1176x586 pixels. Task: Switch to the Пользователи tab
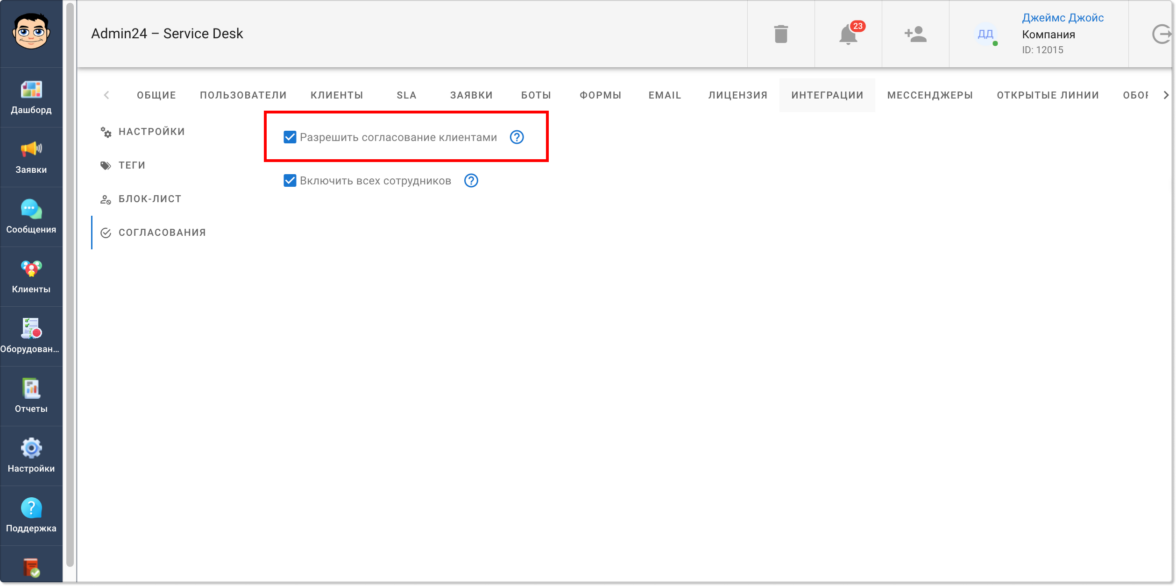(243, 95)
